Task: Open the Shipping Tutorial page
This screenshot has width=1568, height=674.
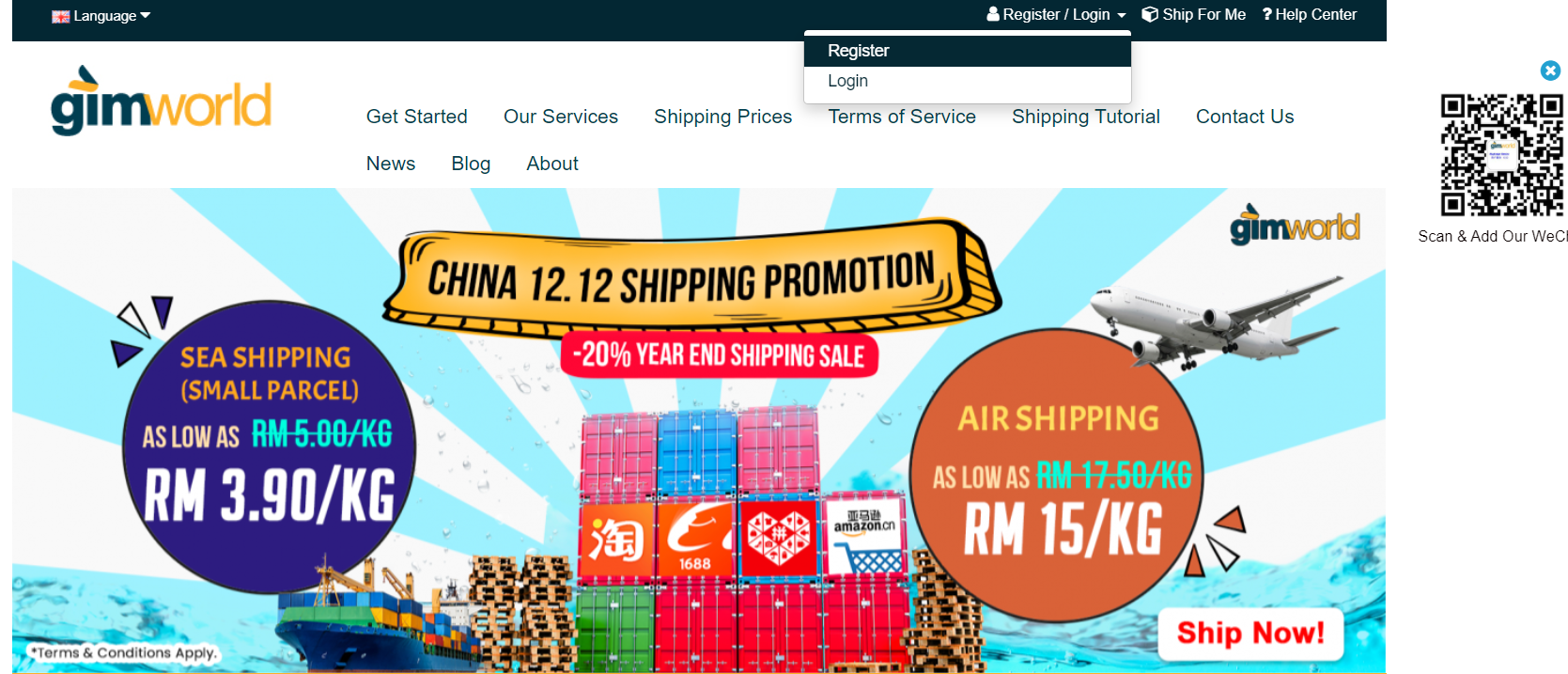Action: [x=1085, y=117]
